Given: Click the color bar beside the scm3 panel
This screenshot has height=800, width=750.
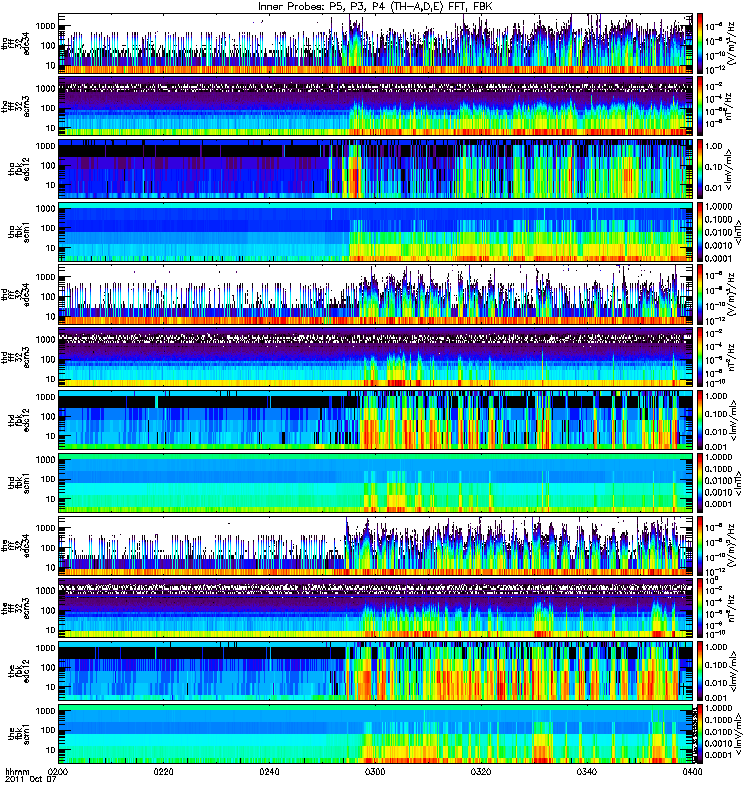Looking at the screenshot, I should coord(700,608).
